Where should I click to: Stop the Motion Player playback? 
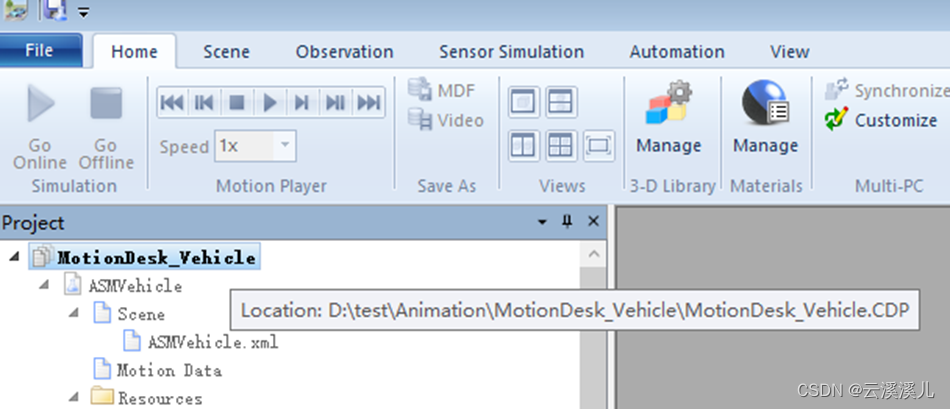point(237,102)
